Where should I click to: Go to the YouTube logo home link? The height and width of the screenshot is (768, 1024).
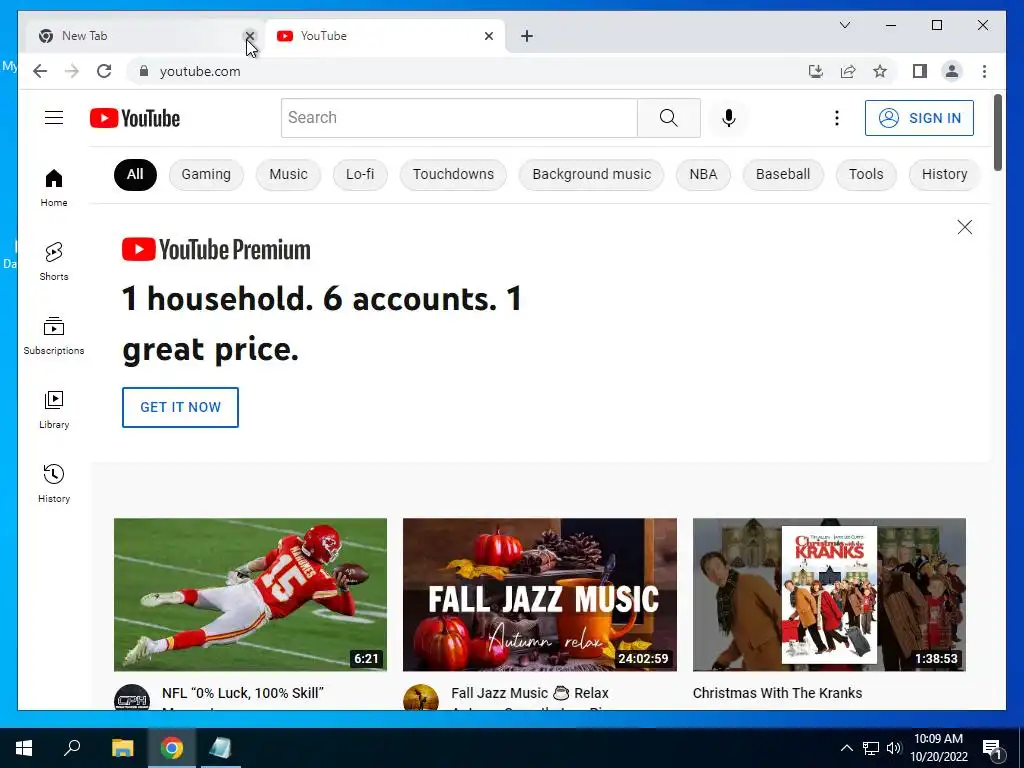pyautogui.click(x=135, y=118)
